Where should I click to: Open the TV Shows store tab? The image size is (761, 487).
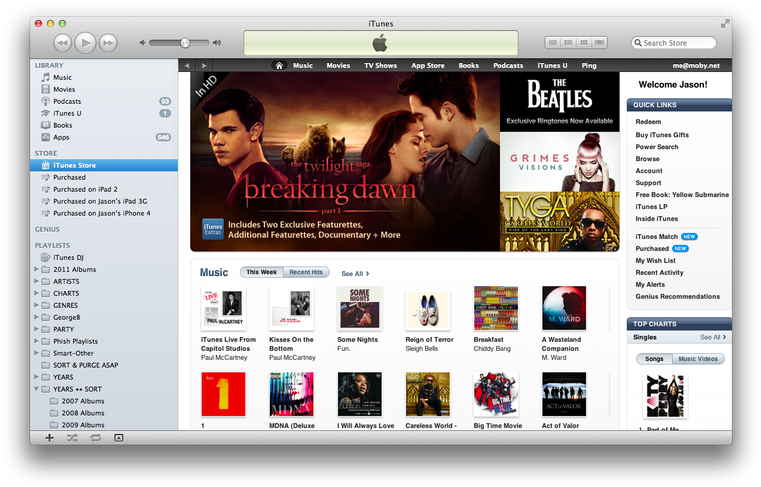pyautogui.click(x=380, y=66)
